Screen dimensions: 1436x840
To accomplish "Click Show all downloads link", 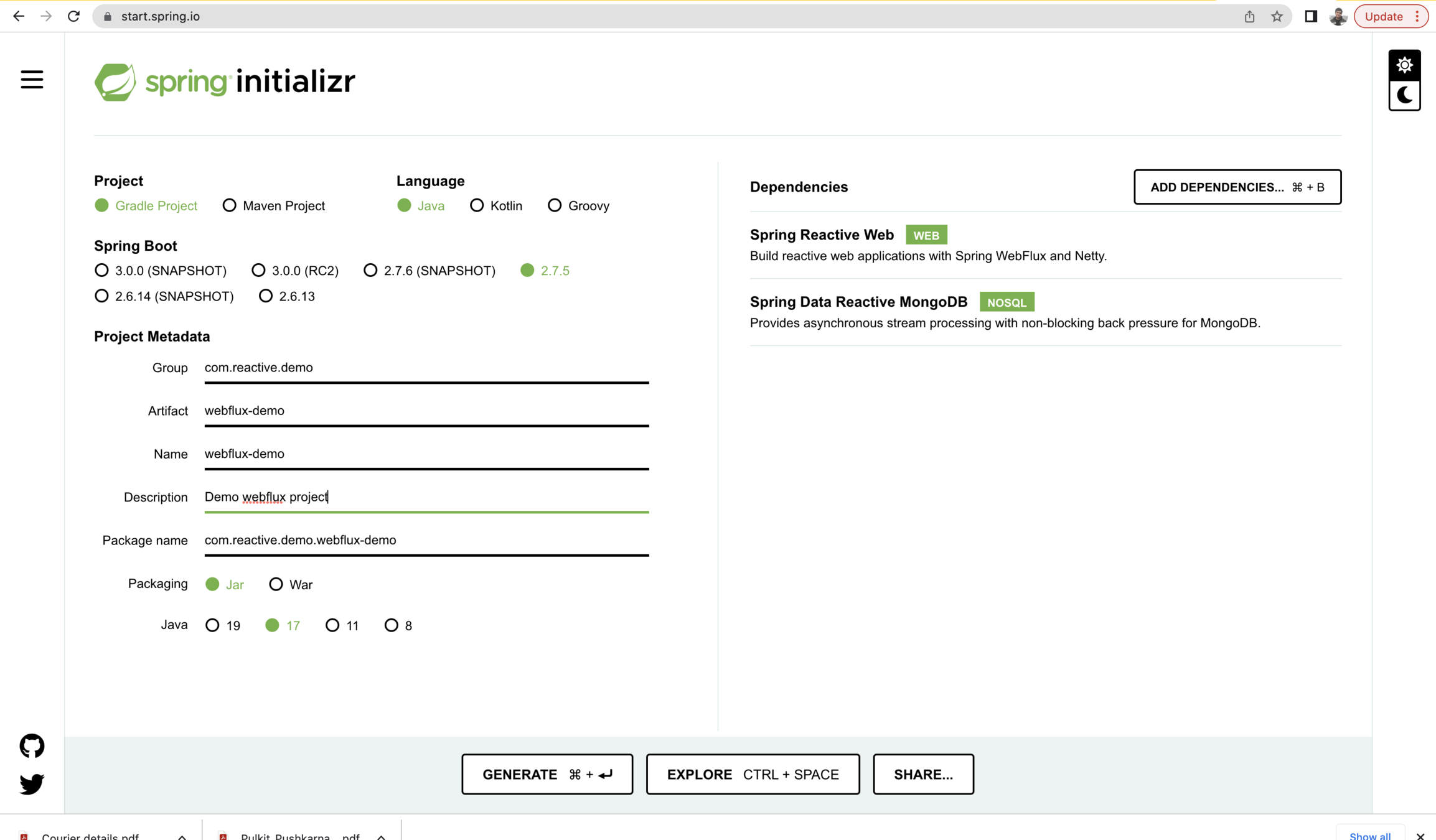I will point(1369,836).
